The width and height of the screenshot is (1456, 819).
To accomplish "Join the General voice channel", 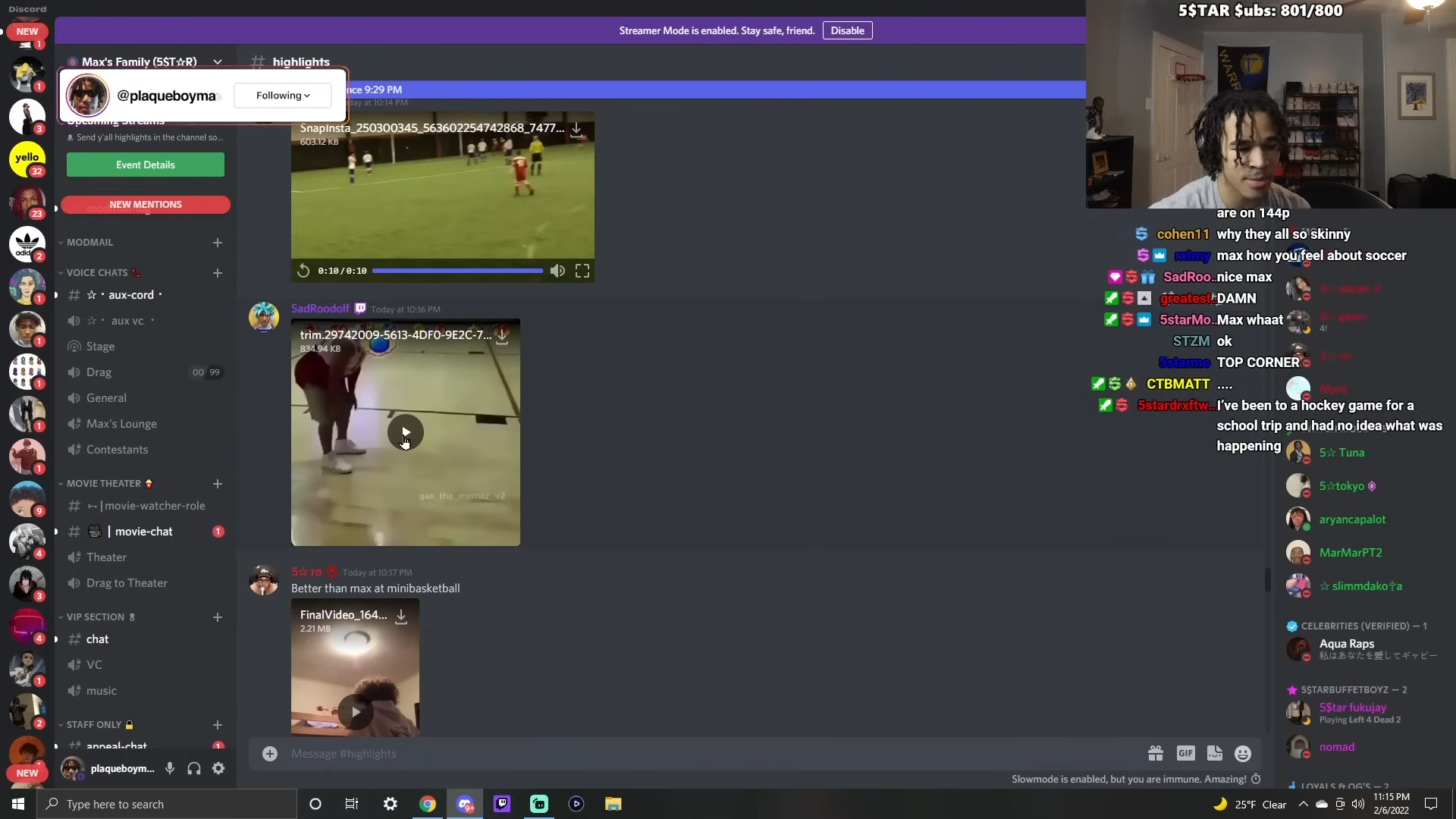I will coord(144,398).
